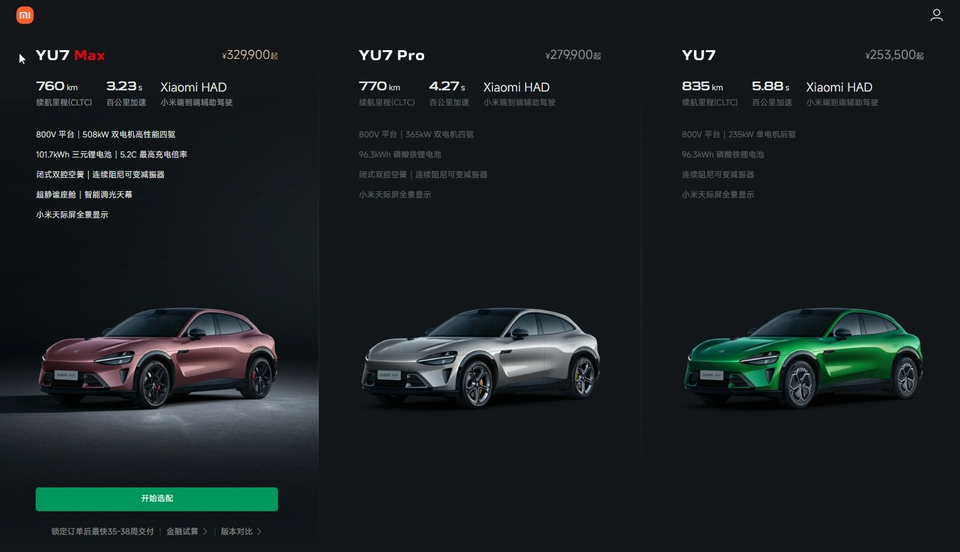The height and width of the screenshot is (552, 960).
Task: Click the ¥253,500 price of YU7
Action: (894, 55)
